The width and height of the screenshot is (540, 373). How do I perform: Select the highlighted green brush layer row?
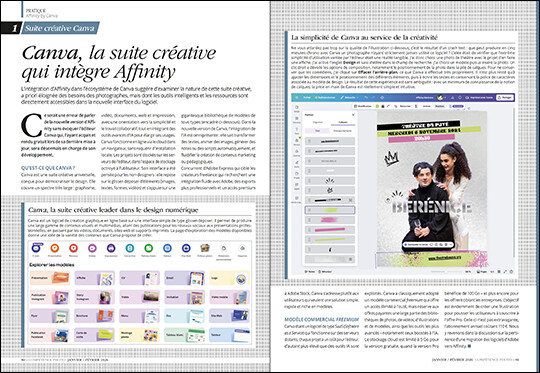point(330,210)
